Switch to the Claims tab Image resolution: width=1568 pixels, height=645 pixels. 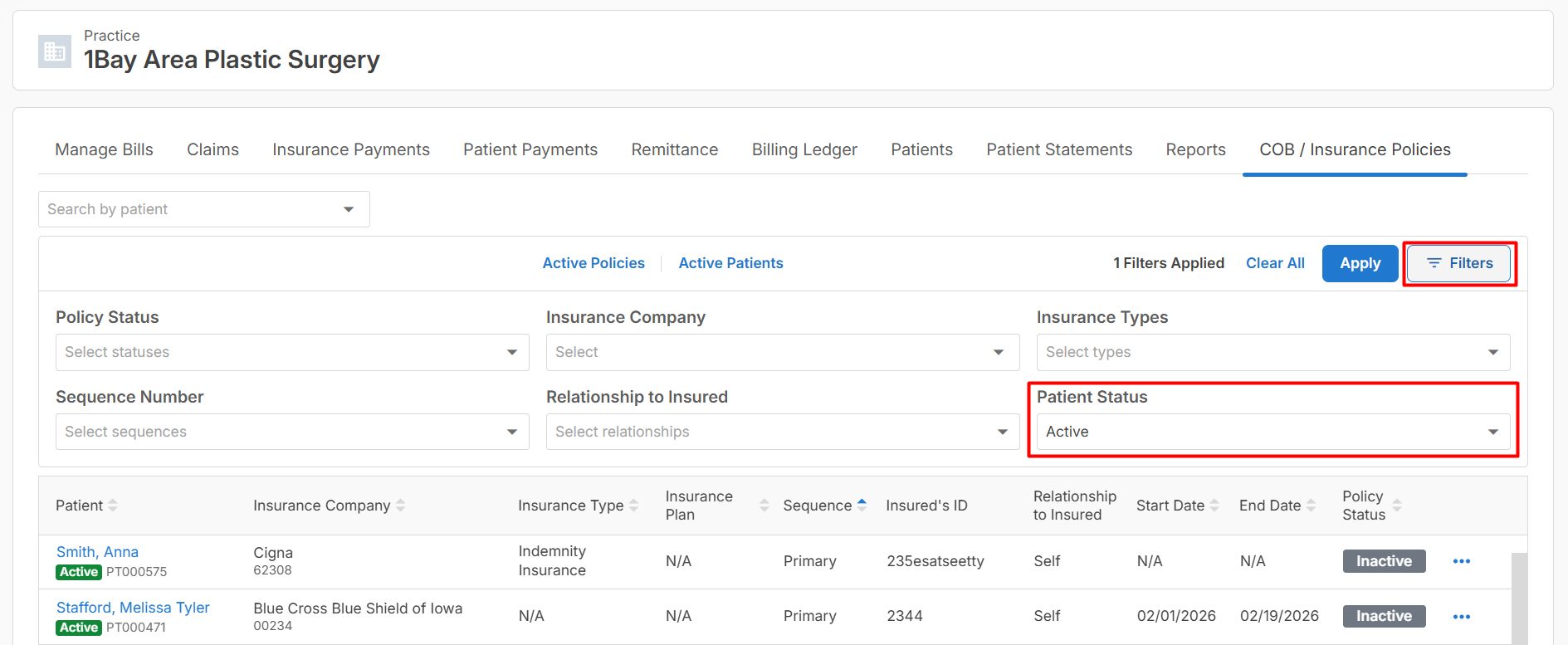point(212,149)
